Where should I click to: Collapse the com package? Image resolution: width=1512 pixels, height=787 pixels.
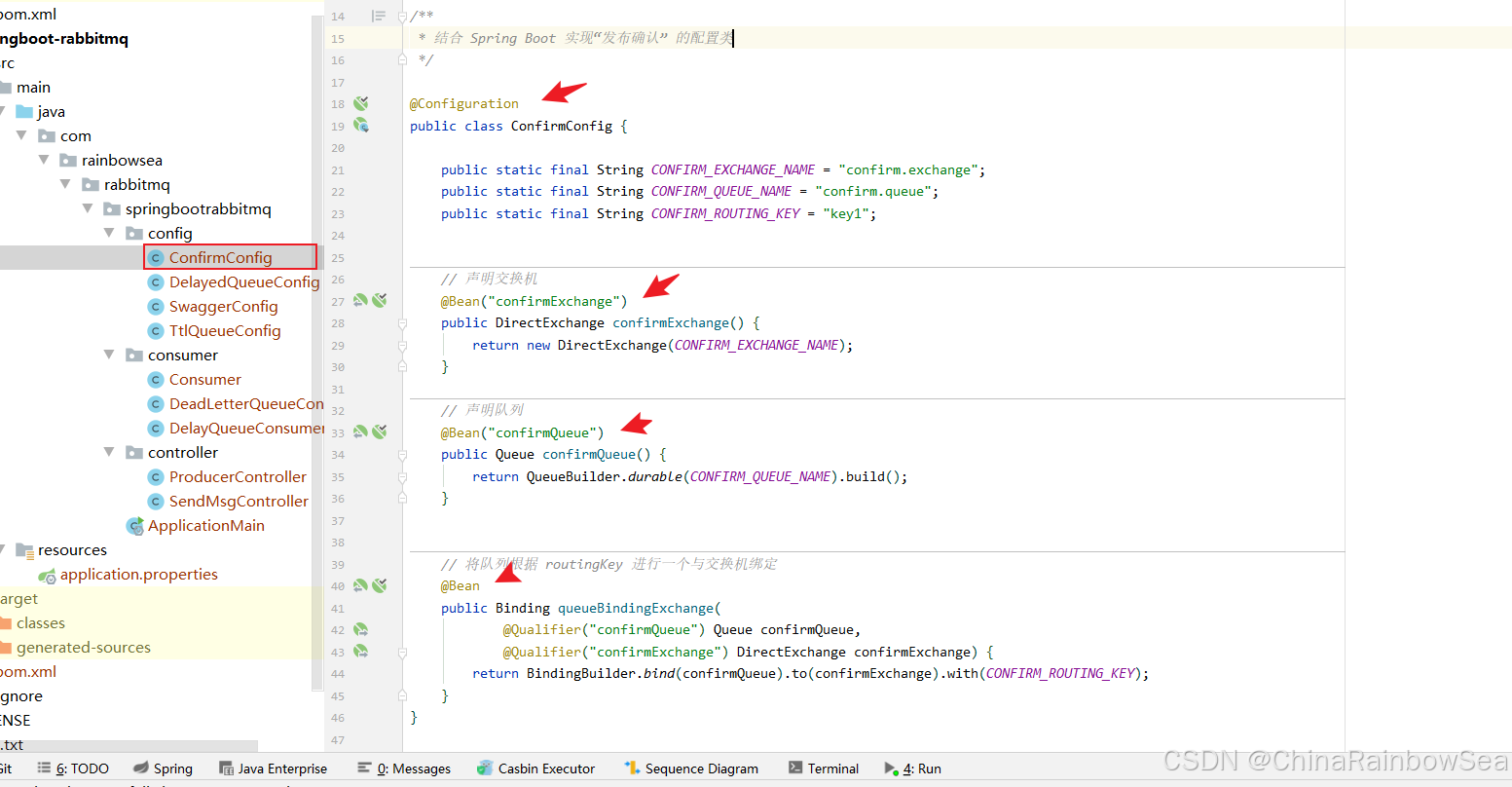(x=21, y=135)
